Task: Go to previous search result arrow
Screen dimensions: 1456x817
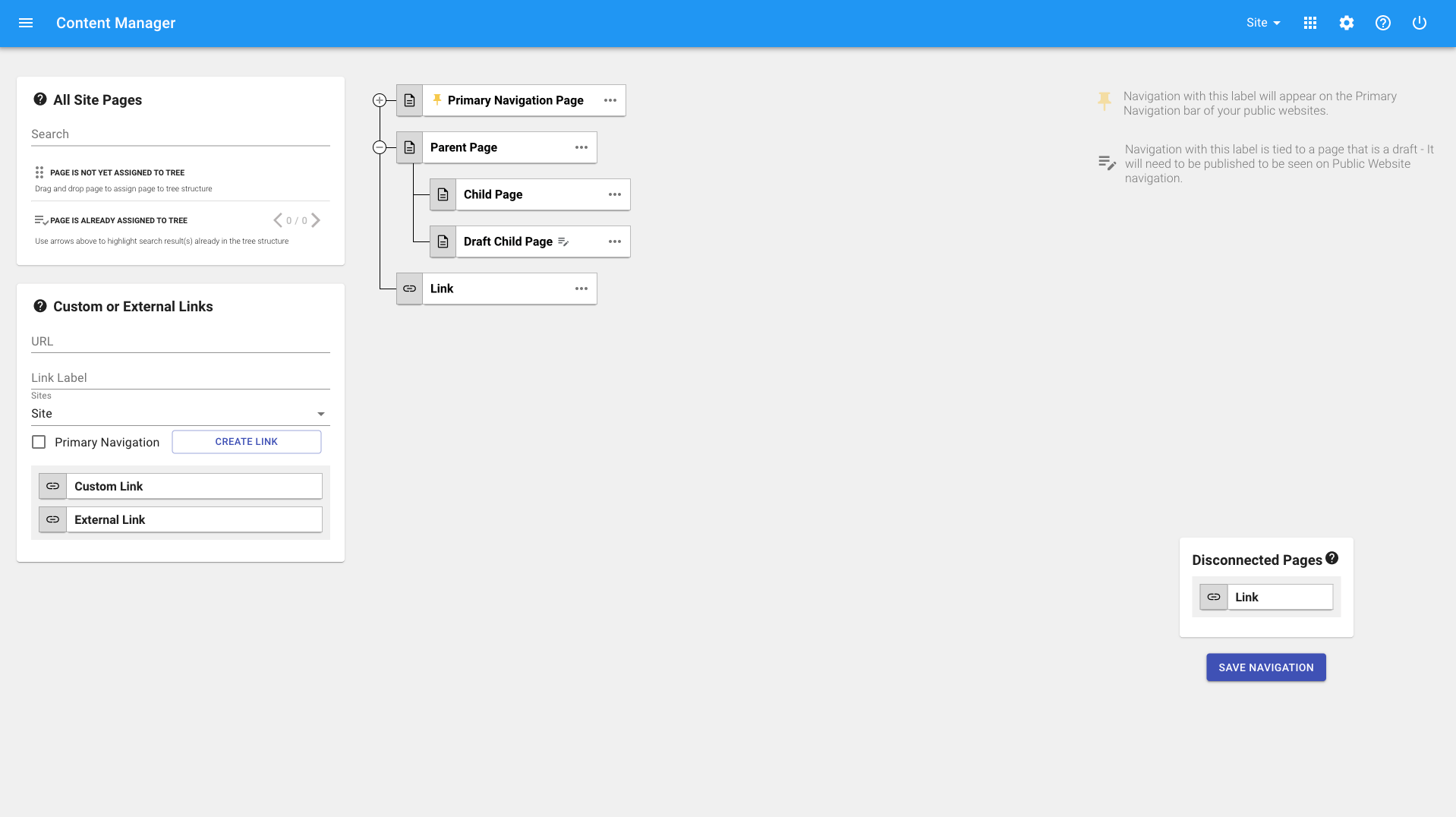Action: click(278, 220)
